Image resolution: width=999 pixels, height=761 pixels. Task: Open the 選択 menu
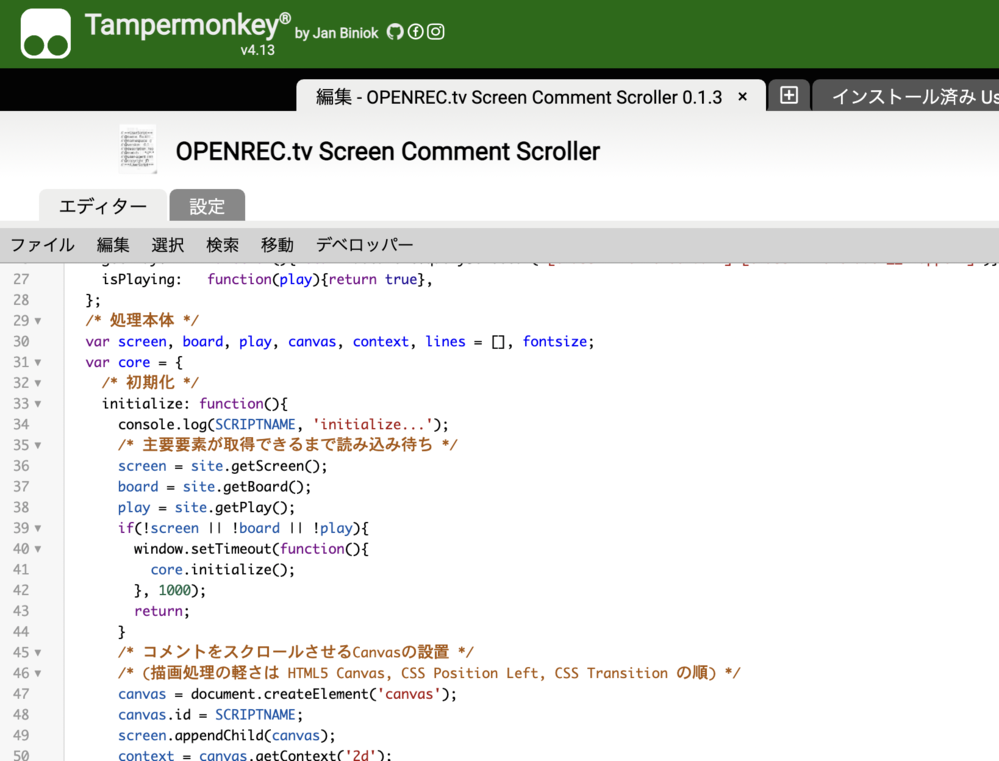[x=168, y=245]
